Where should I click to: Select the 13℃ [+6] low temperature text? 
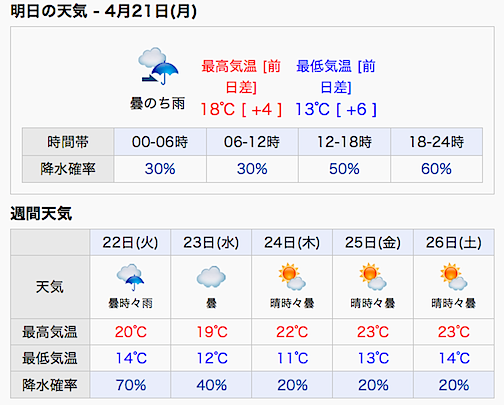point(336,109)
